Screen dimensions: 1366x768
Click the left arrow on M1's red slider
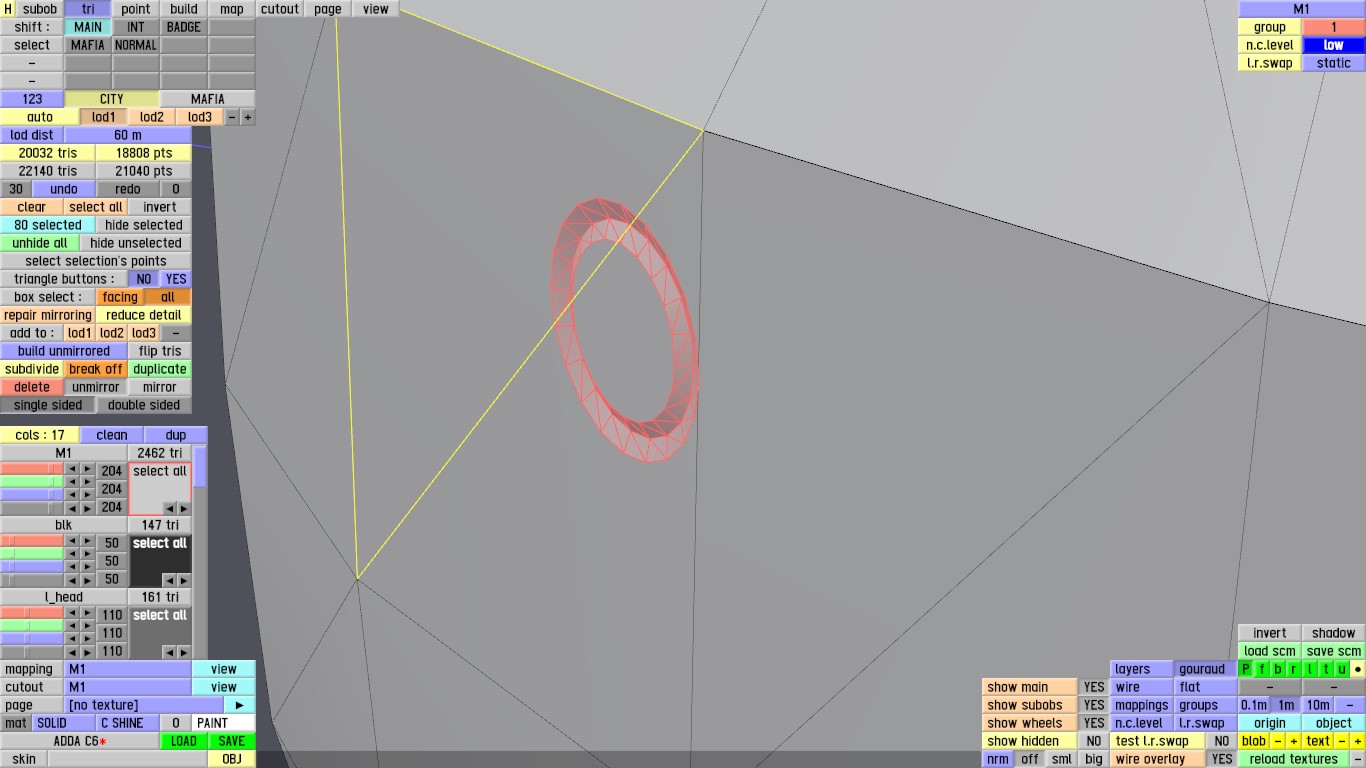coord(72,470)
